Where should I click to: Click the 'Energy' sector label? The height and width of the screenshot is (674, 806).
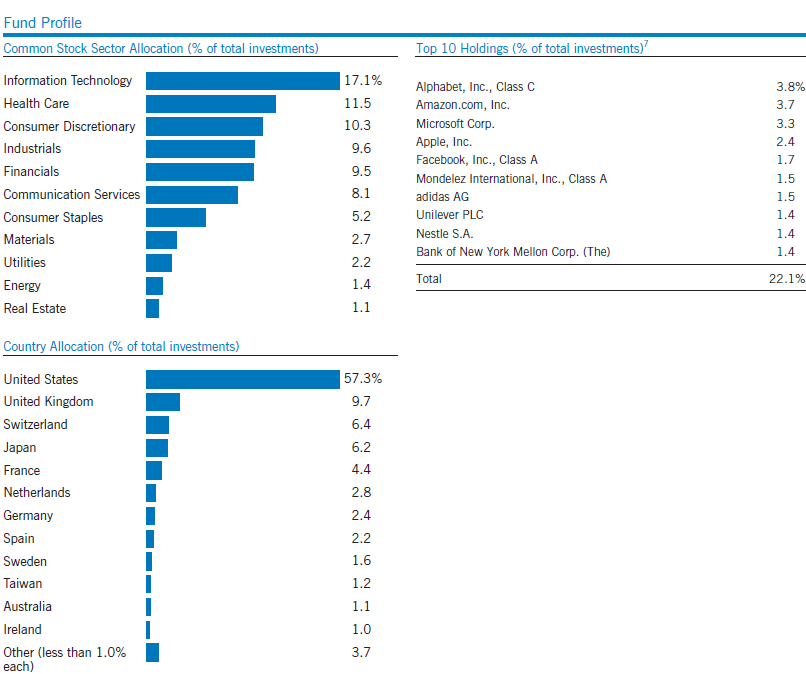tap(22, 286)
